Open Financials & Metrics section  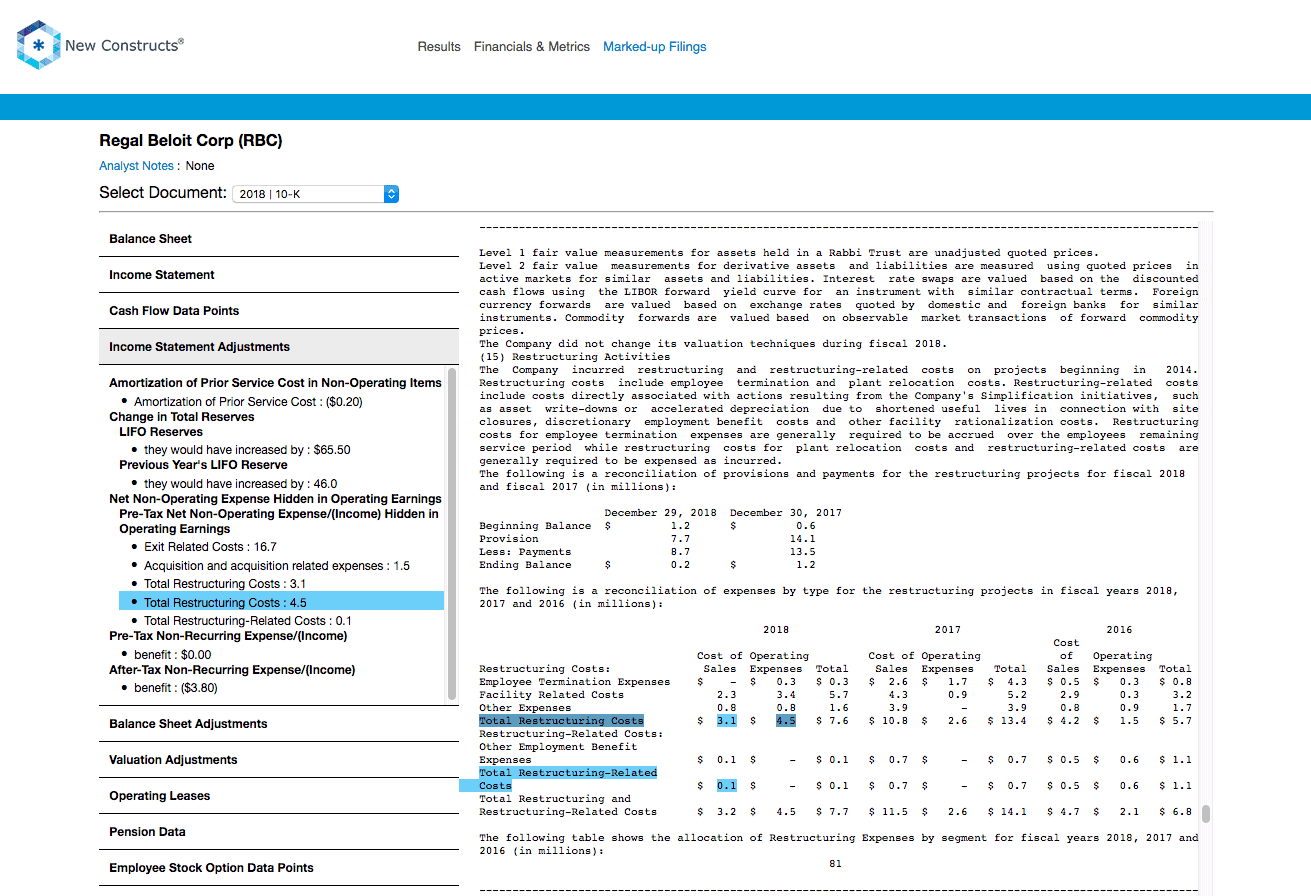coord(532,47)
